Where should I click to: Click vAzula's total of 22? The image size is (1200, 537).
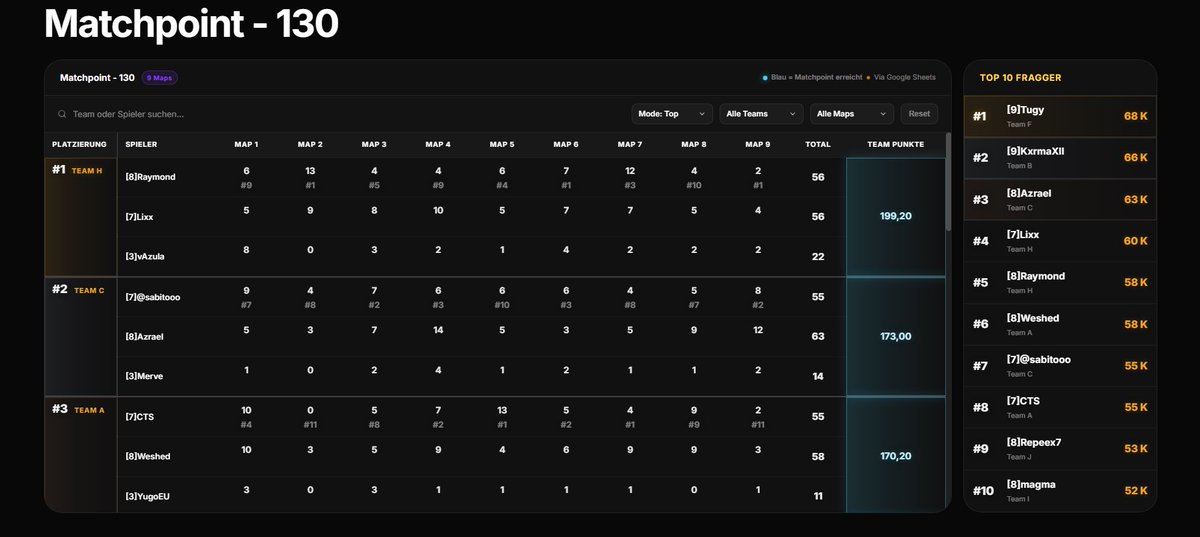coord(818,256)
